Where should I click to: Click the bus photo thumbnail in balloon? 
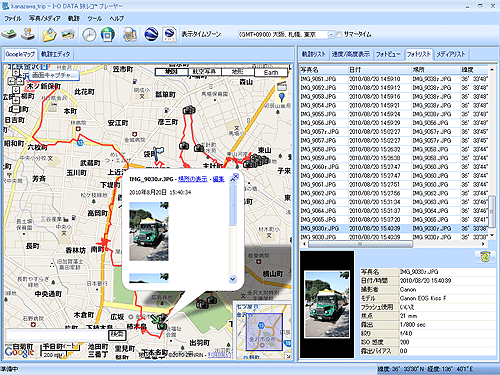click(x=149, y=231)
